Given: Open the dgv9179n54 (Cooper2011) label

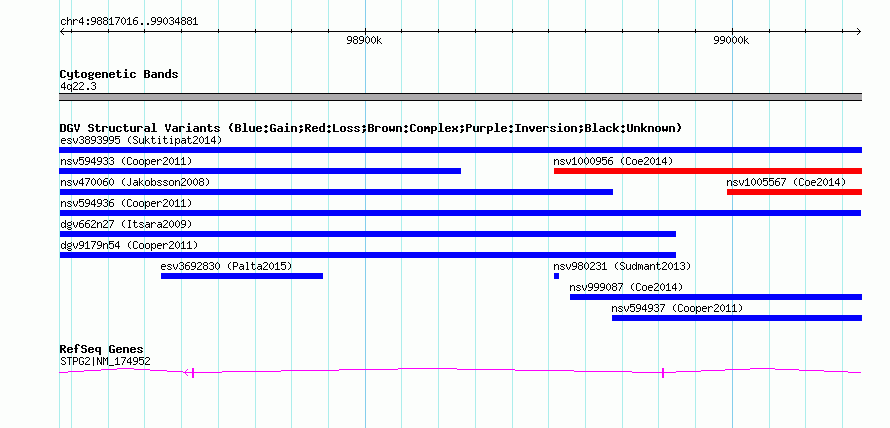Looking at the screenshot, I should click(x=129, y=245).
